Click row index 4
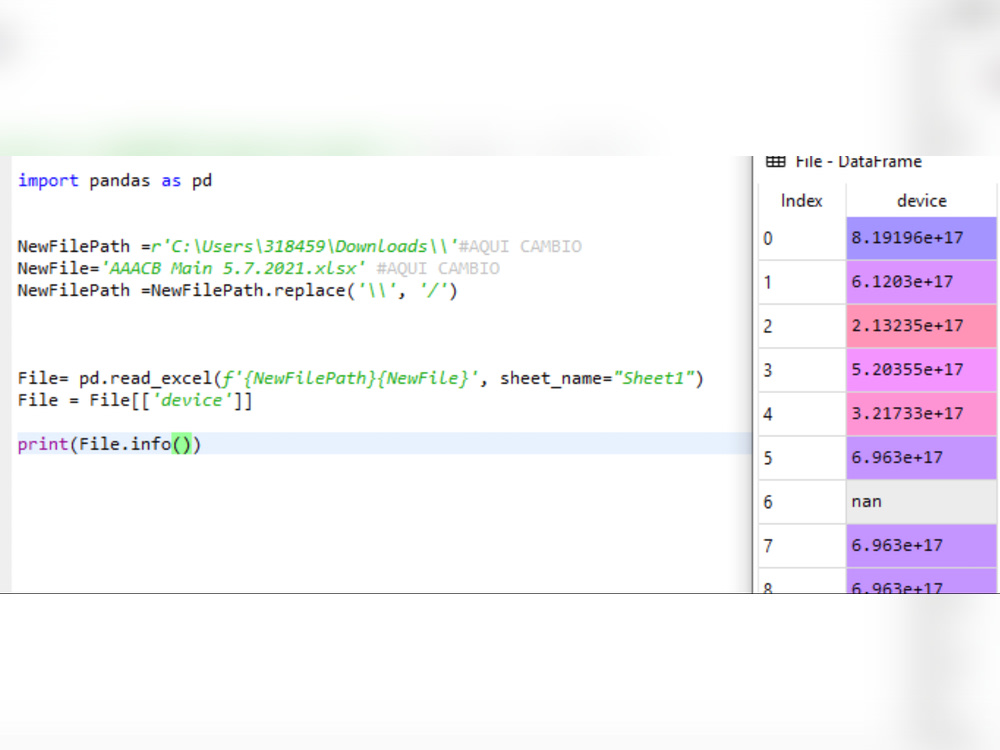This screenshot has width=1000, height=750. [x=802, y=414]
